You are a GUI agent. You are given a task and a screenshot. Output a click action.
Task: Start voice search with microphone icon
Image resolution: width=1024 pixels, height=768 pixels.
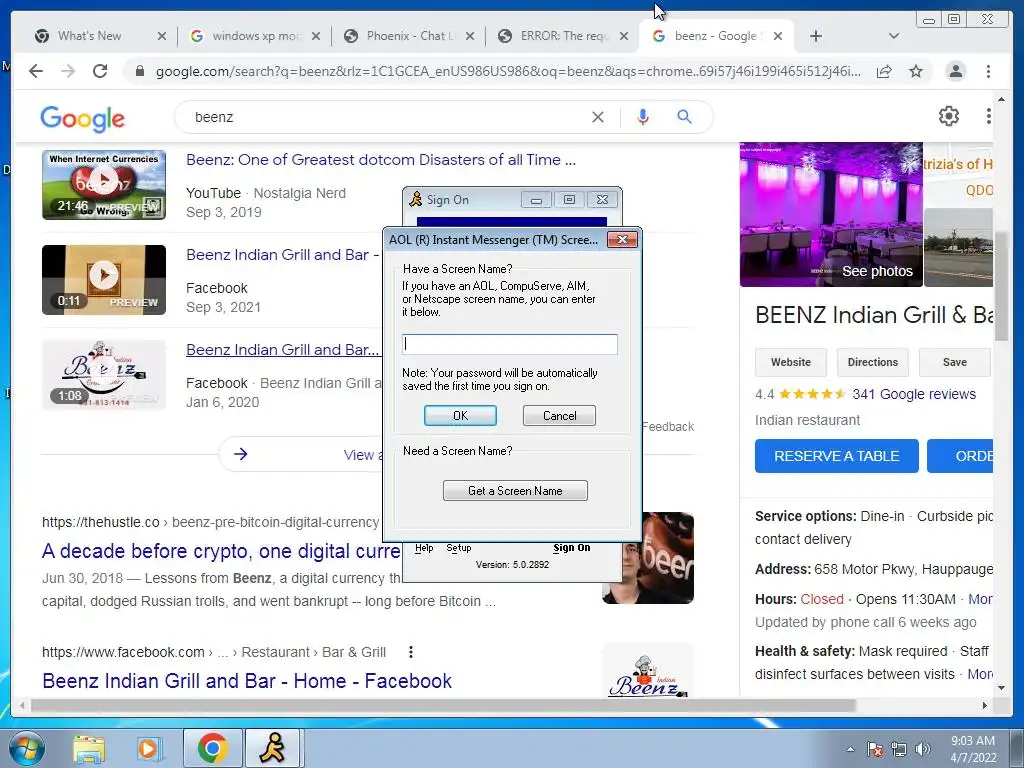point(643,117)
